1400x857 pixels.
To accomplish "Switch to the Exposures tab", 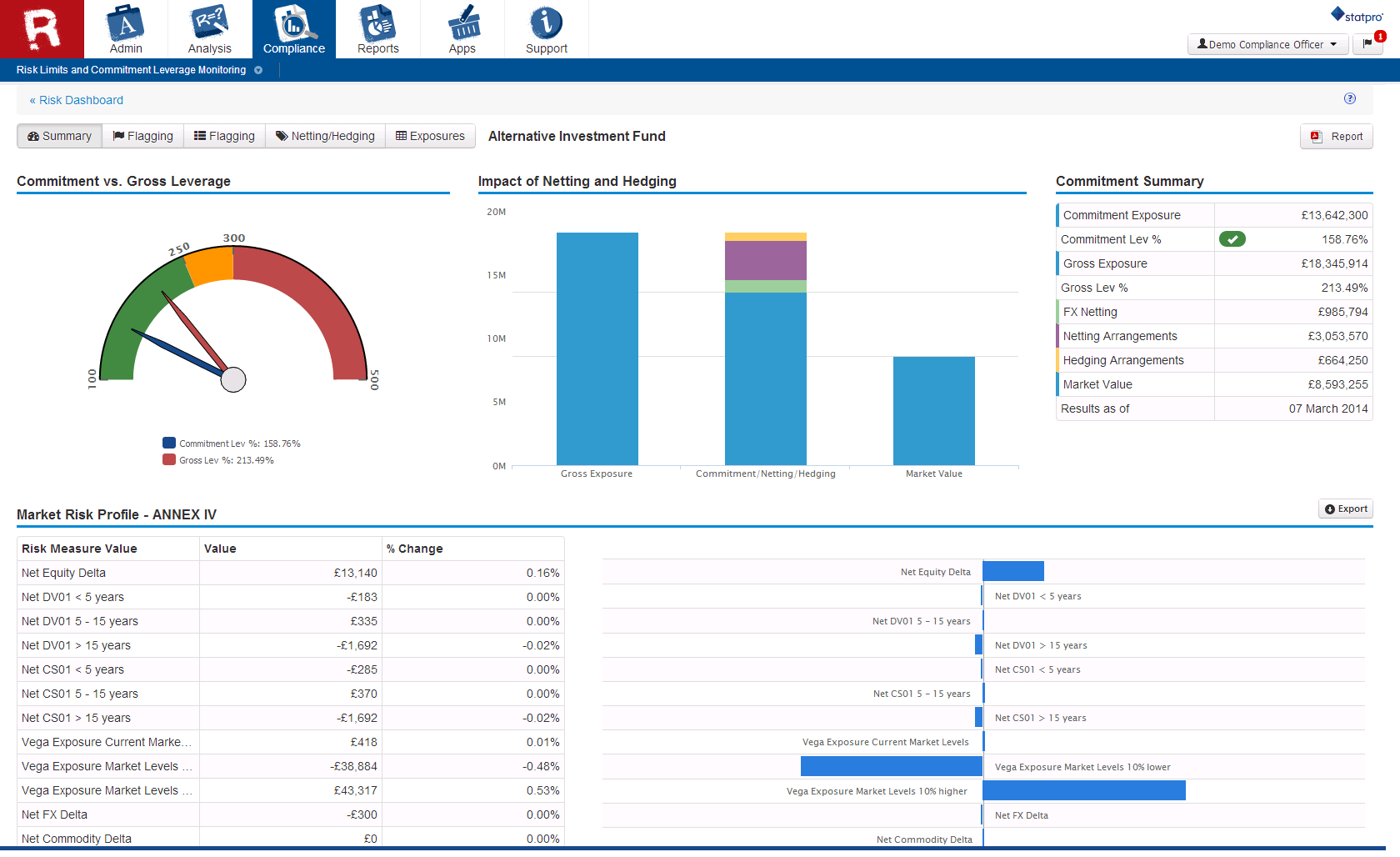I will coord(430,136).
